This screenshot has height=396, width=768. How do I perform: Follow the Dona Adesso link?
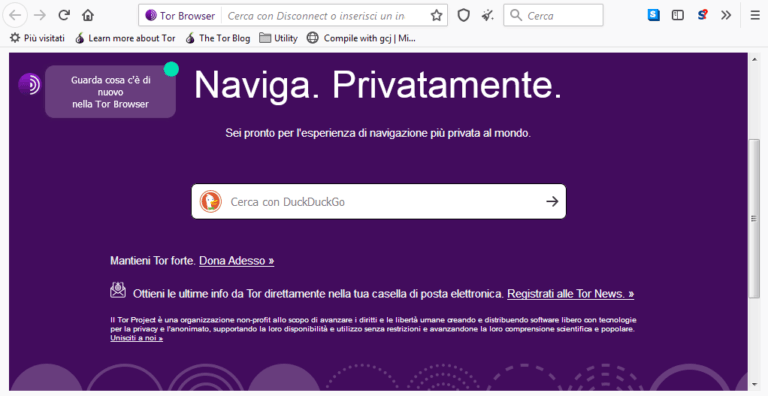click(x=237, y=261)
